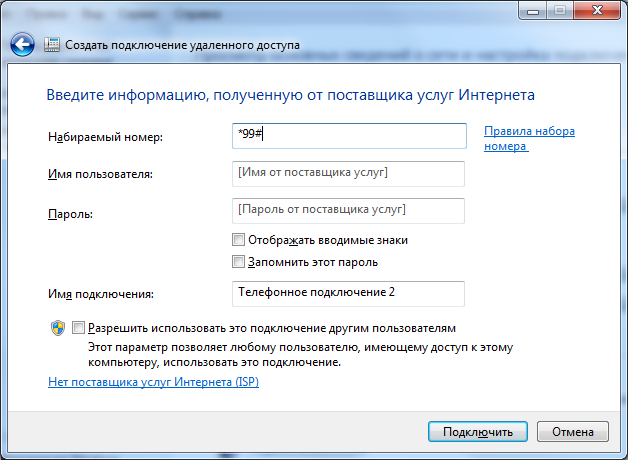Screen dimensions: 628x460
Task: Select the 'Имя подключения' text field
Action: pos(348,294)
